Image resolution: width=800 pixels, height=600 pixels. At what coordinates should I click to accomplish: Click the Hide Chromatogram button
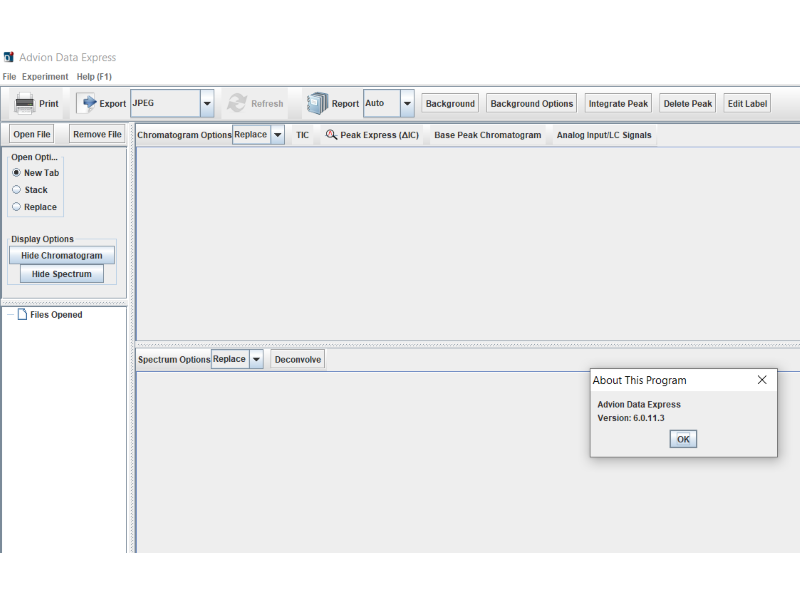[62, 256]
